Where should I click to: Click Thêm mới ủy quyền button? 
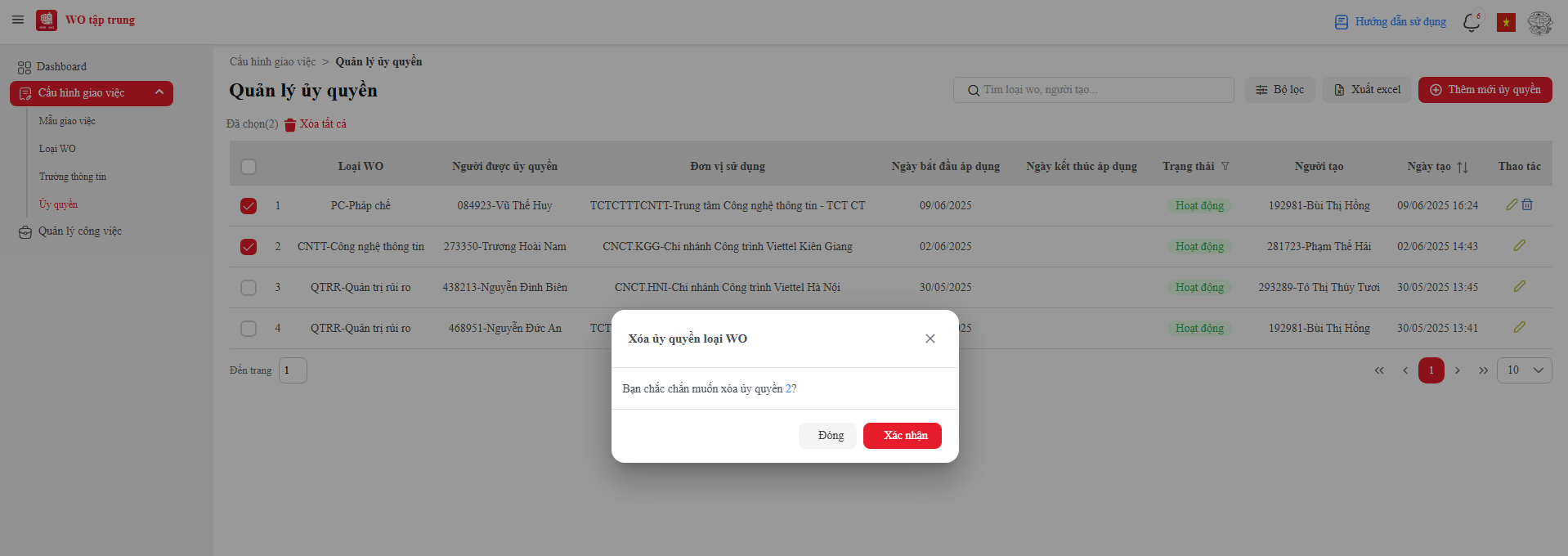(x=1485, y=90)
